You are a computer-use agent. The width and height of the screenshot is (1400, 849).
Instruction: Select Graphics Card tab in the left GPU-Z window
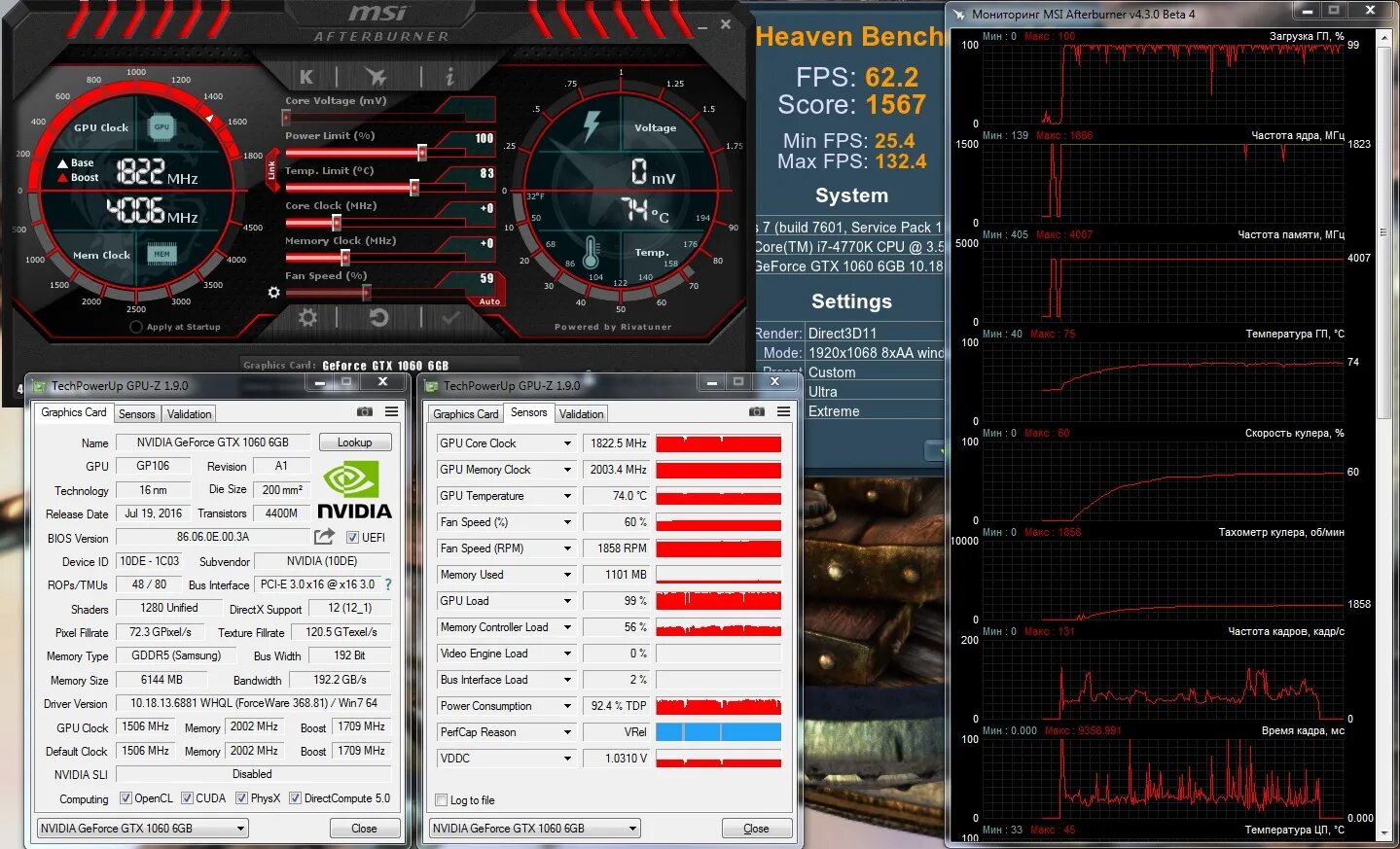click(x=74, y=412)
